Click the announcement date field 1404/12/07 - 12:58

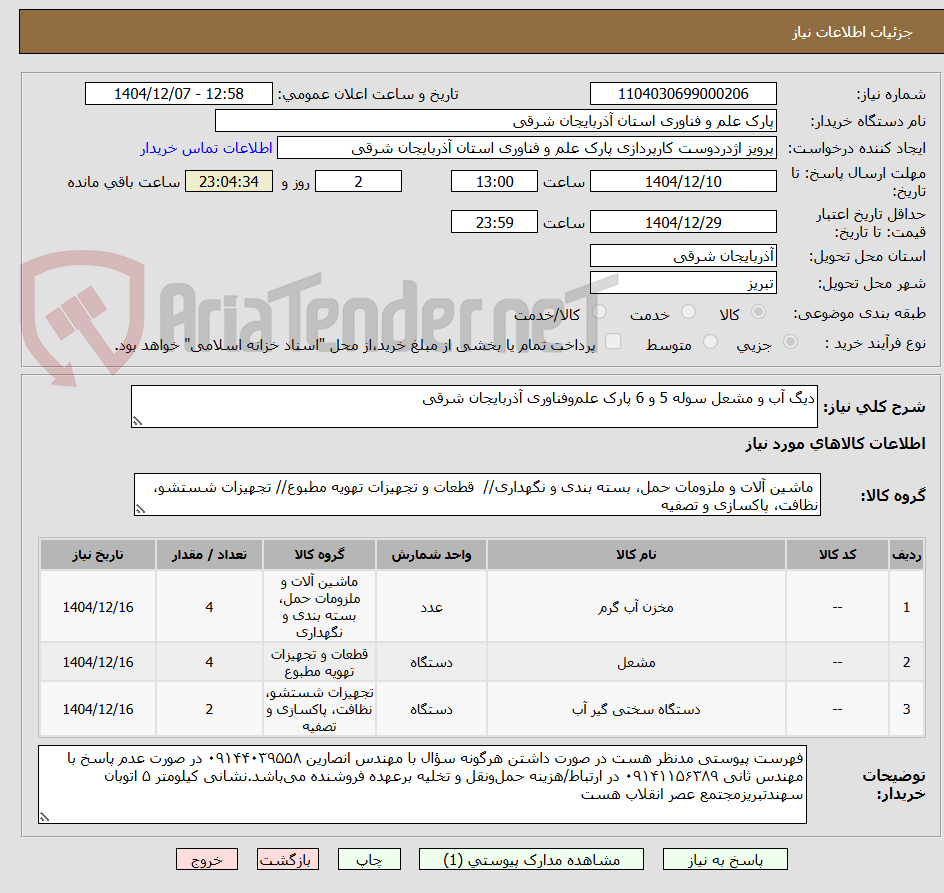(x=179, y=94)
